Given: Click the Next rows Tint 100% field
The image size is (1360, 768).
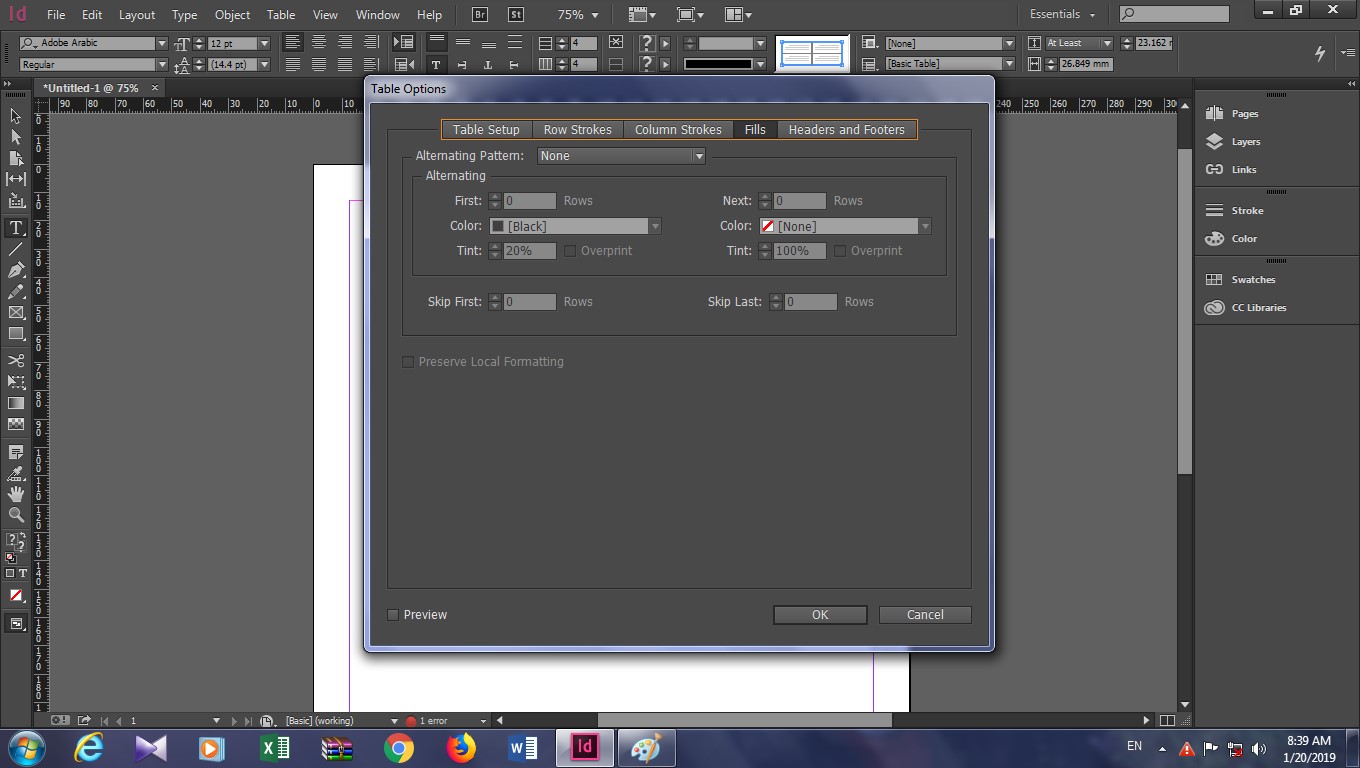Looking at the screenshot, I should click(x=799, y=251).
